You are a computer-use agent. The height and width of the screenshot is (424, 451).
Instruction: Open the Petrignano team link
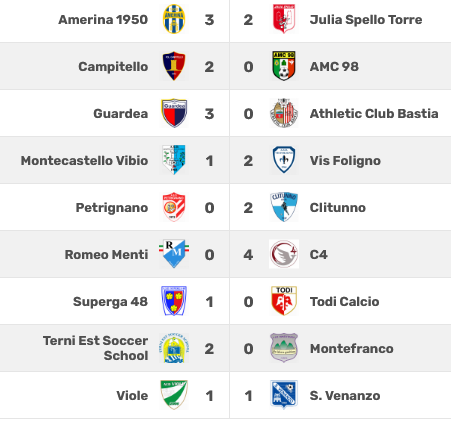point(112,208)
